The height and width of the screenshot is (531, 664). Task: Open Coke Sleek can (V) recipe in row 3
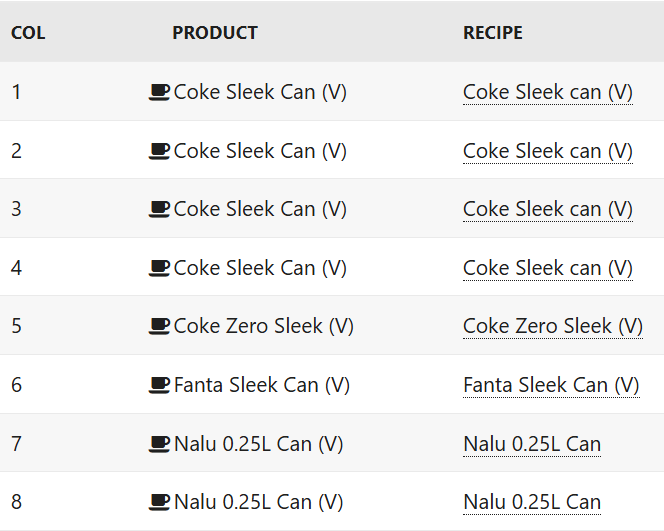click(548, 209)
